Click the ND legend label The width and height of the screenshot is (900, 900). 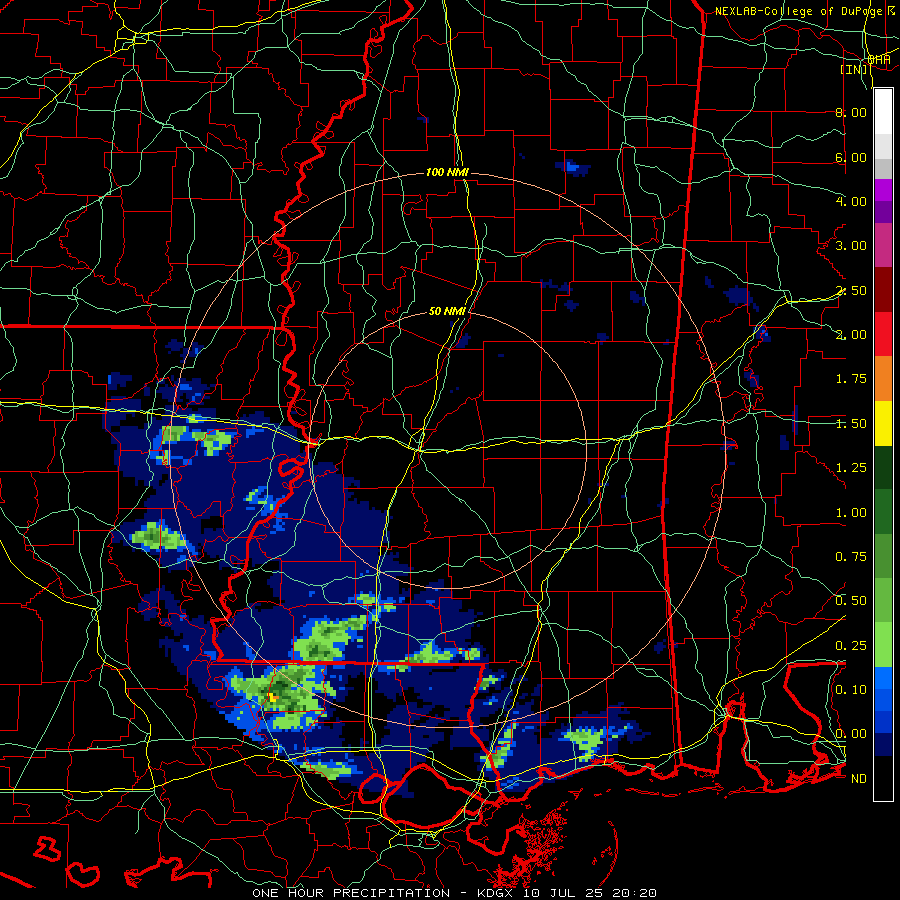click(859, 779)
